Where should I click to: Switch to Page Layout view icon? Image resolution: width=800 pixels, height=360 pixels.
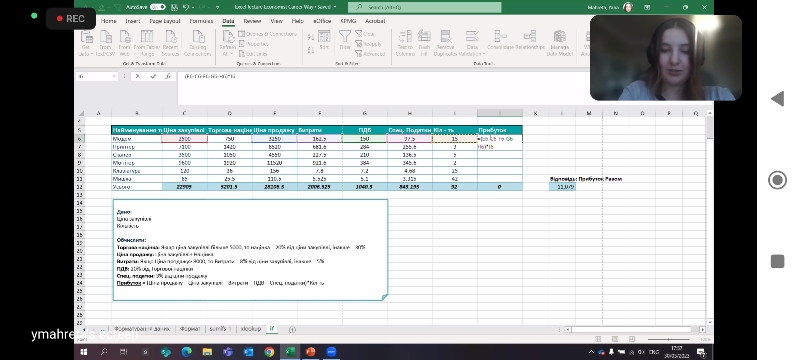point(615,339)
